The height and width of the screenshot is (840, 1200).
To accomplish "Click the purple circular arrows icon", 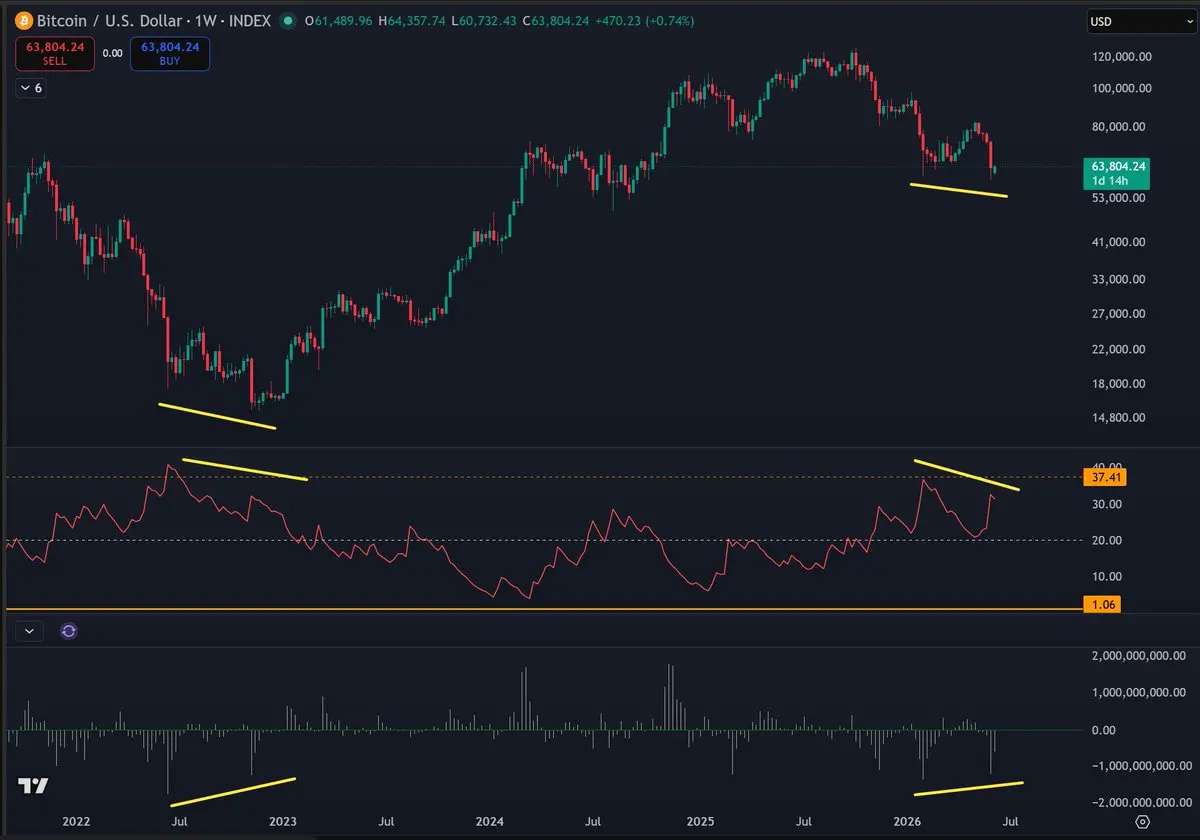I will 69,631.
